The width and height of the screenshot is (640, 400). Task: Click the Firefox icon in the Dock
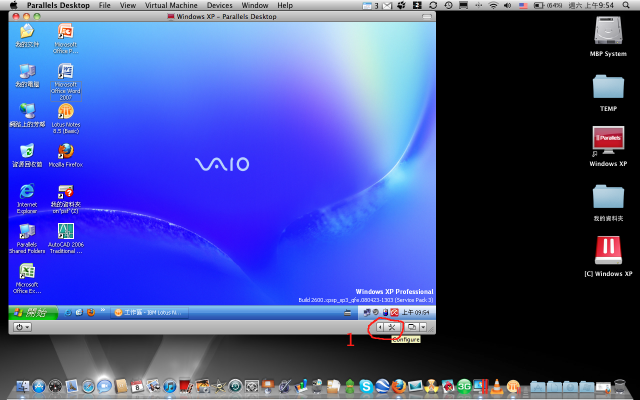coord(399,386)
